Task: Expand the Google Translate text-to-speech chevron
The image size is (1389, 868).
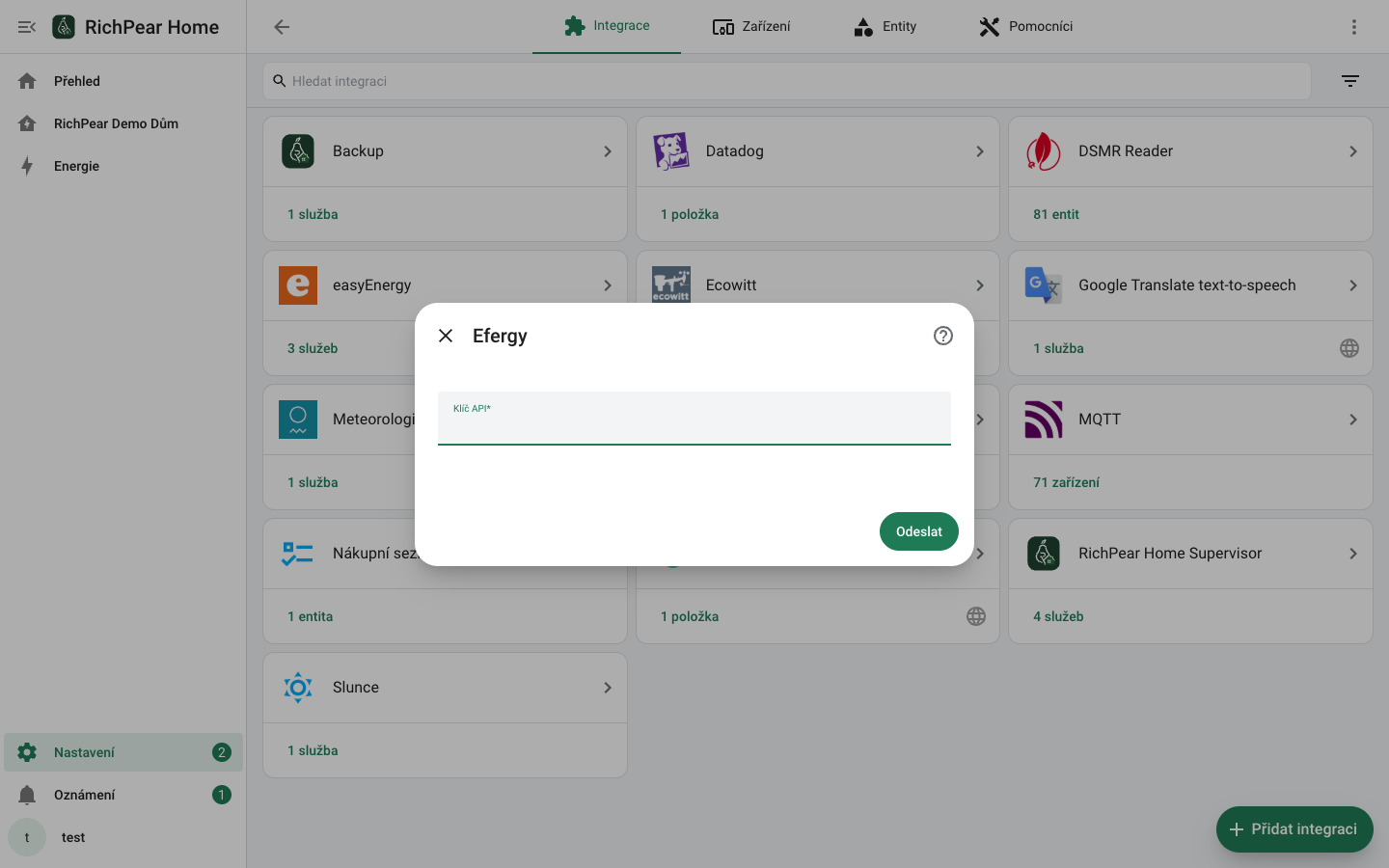Action: (x=1353, y=285)
